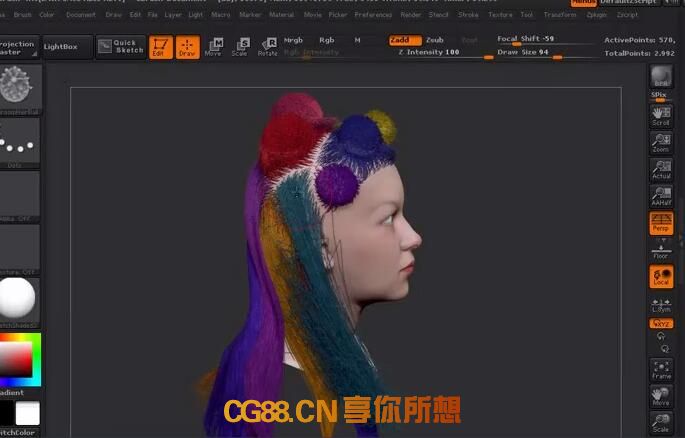Open the Tool menu

tap(526, 15)
